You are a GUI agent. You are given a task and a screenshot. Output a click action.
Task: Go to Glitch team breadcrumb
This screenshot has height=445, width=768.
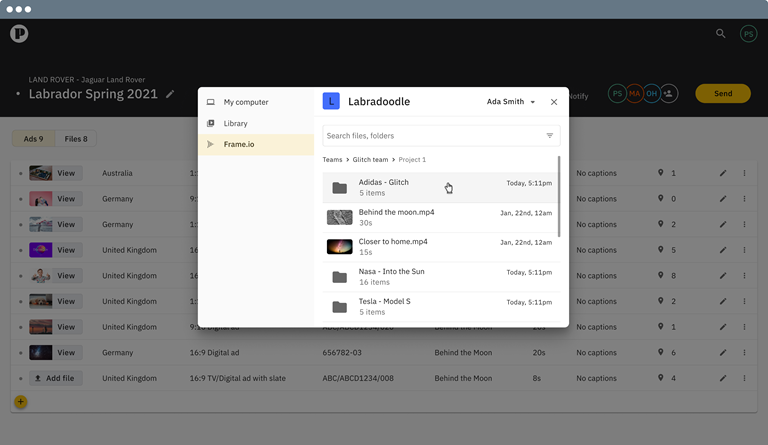[x=370, y=160]
